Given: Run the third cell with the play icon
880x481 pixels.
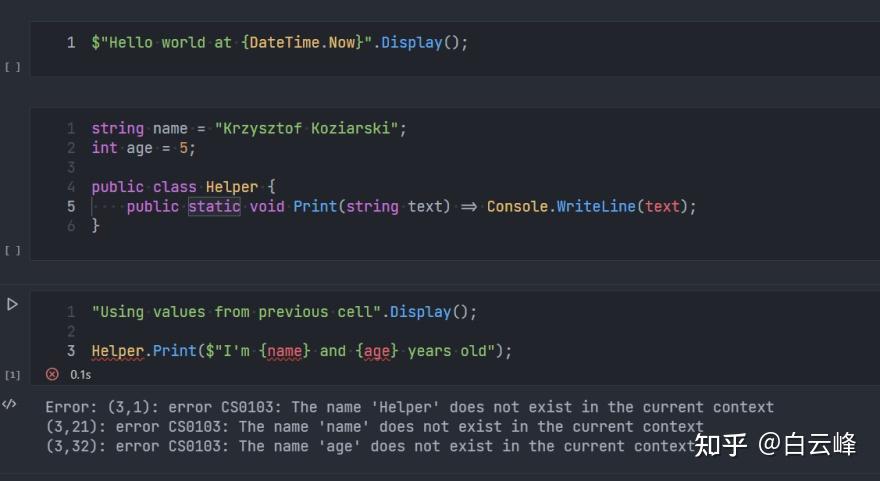Looking at the screenshot, I should 12,304.
